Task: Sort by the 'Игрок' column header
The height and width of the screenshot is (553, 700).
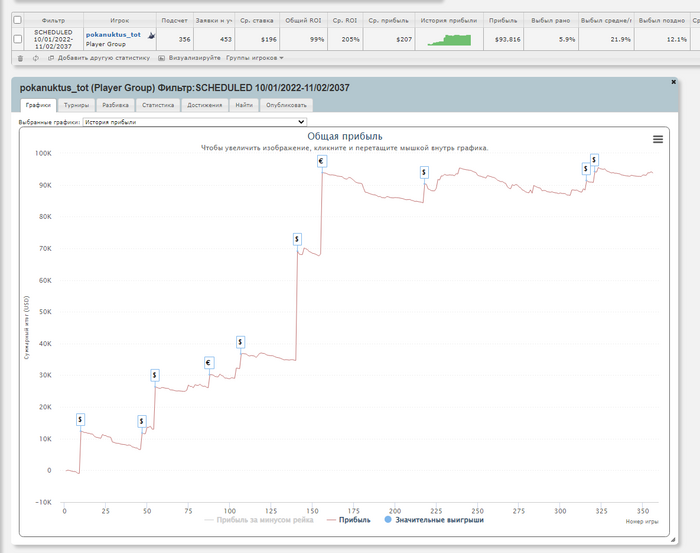Action: click(120, 21)
